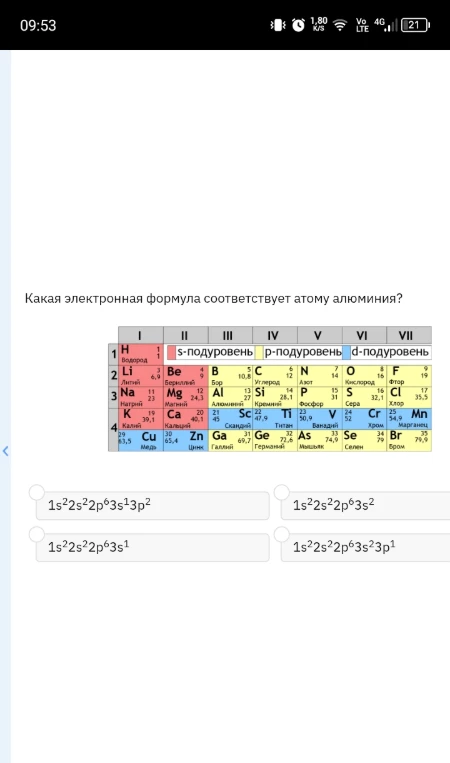Tap the d-подуровень legend label
Viewport: 450px width, 763px height.
coord(390,352)
